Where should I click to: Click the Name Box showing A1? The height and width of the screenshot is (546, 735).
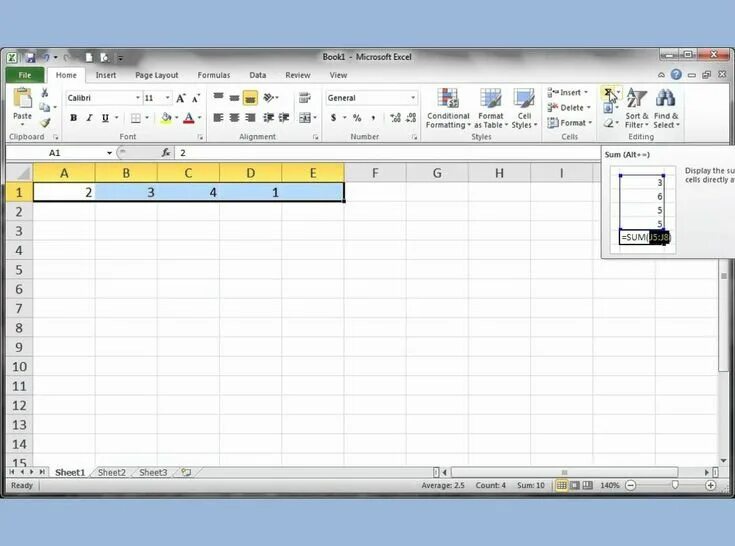[55, 153]
